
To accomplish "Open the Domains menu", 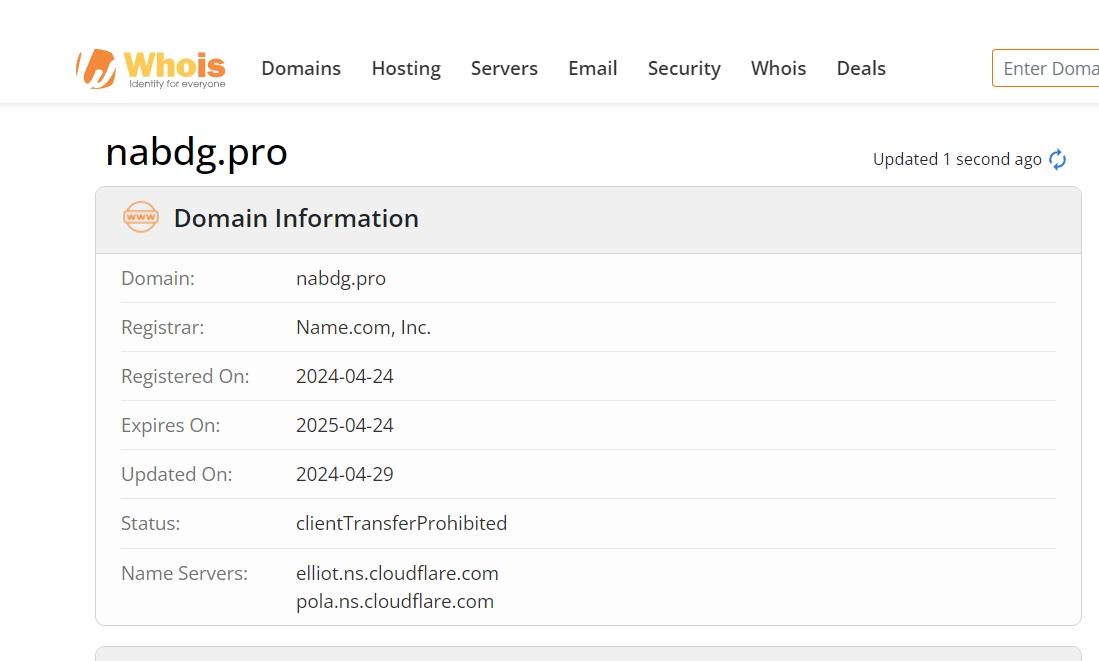I will pyautogui.click(x=301, y=68).
